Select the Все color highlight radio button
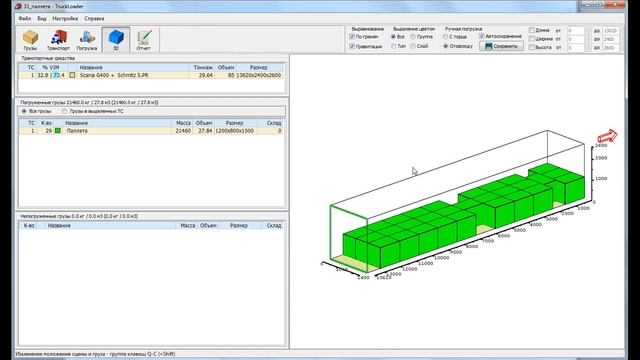Screen dimensions: 640x360 [x=393, y=37]
